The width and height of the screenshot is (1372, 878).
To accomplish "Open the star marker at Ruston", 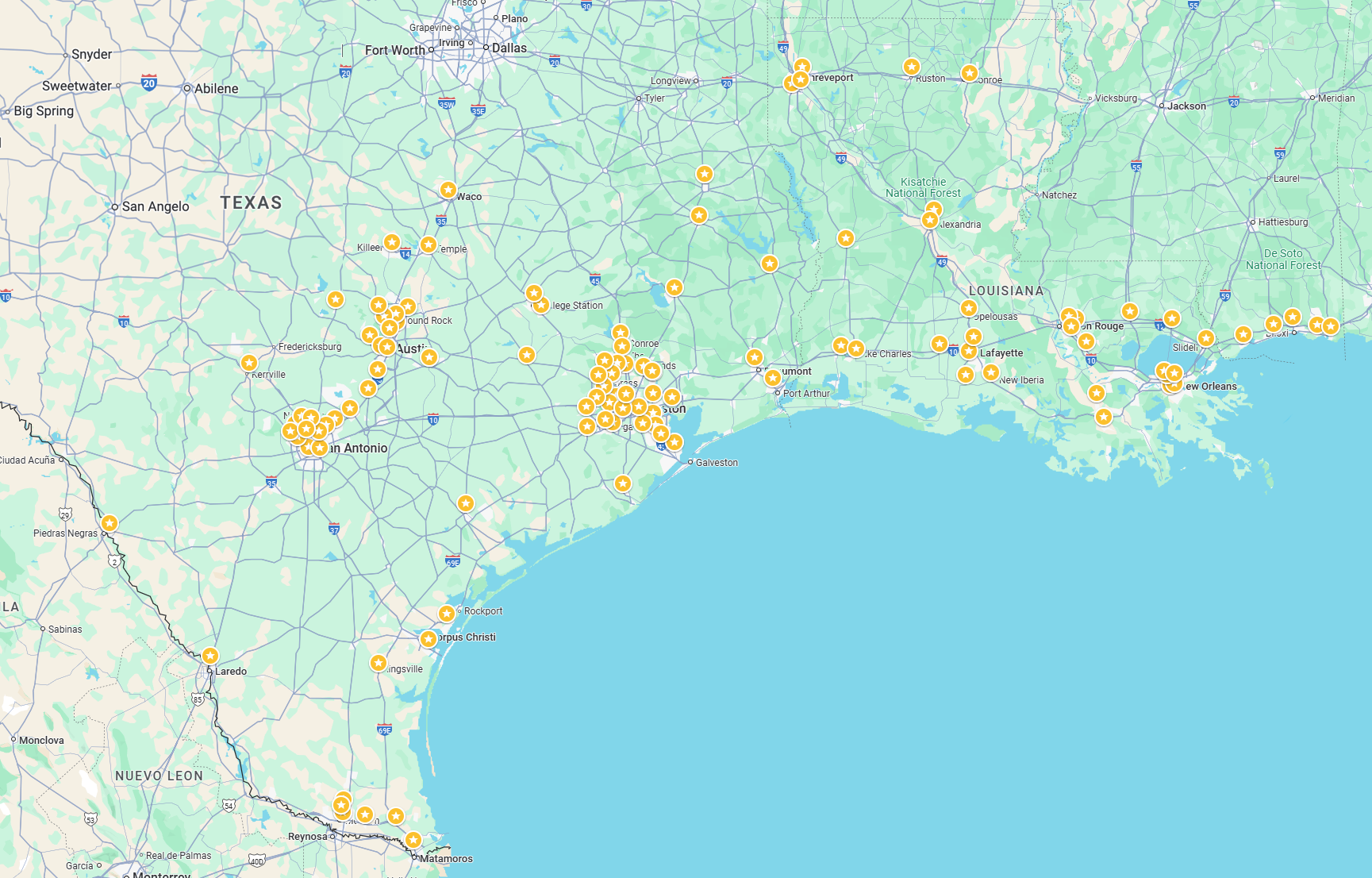I will pyautogui.click(x=912, y=67).
